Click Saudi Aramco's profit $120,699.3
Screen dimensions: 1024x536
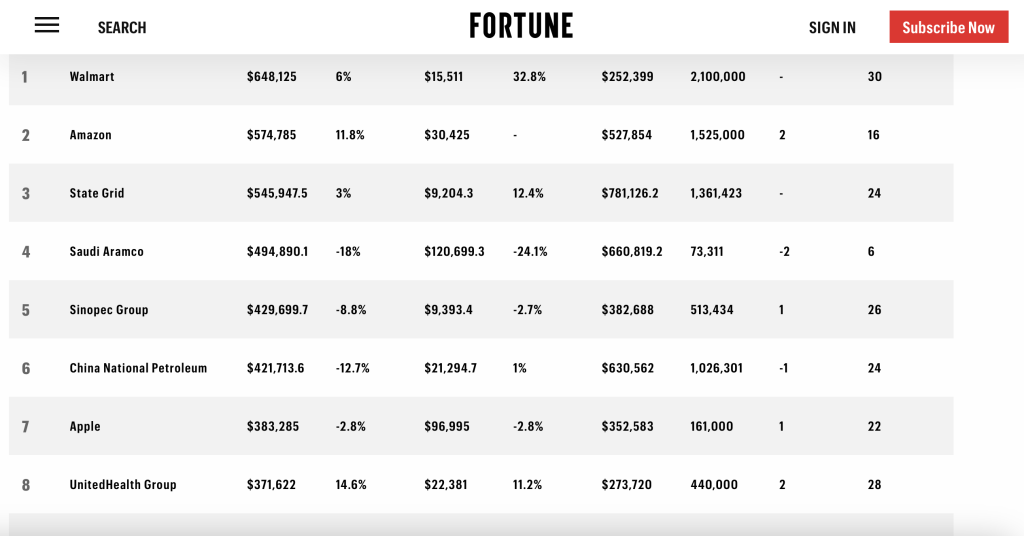point(454,252)
